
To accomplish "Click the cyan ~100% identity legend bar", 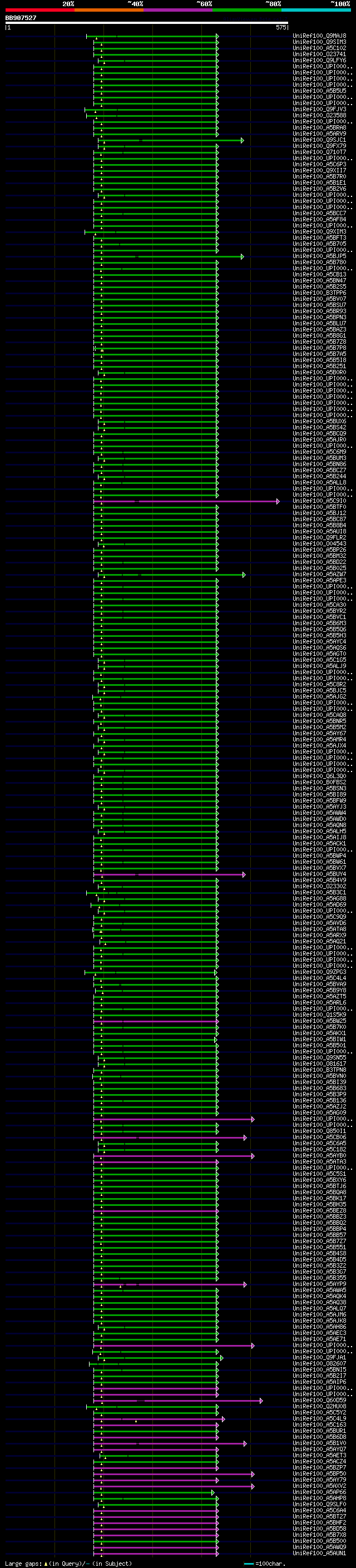I will (x=316, y=10).
